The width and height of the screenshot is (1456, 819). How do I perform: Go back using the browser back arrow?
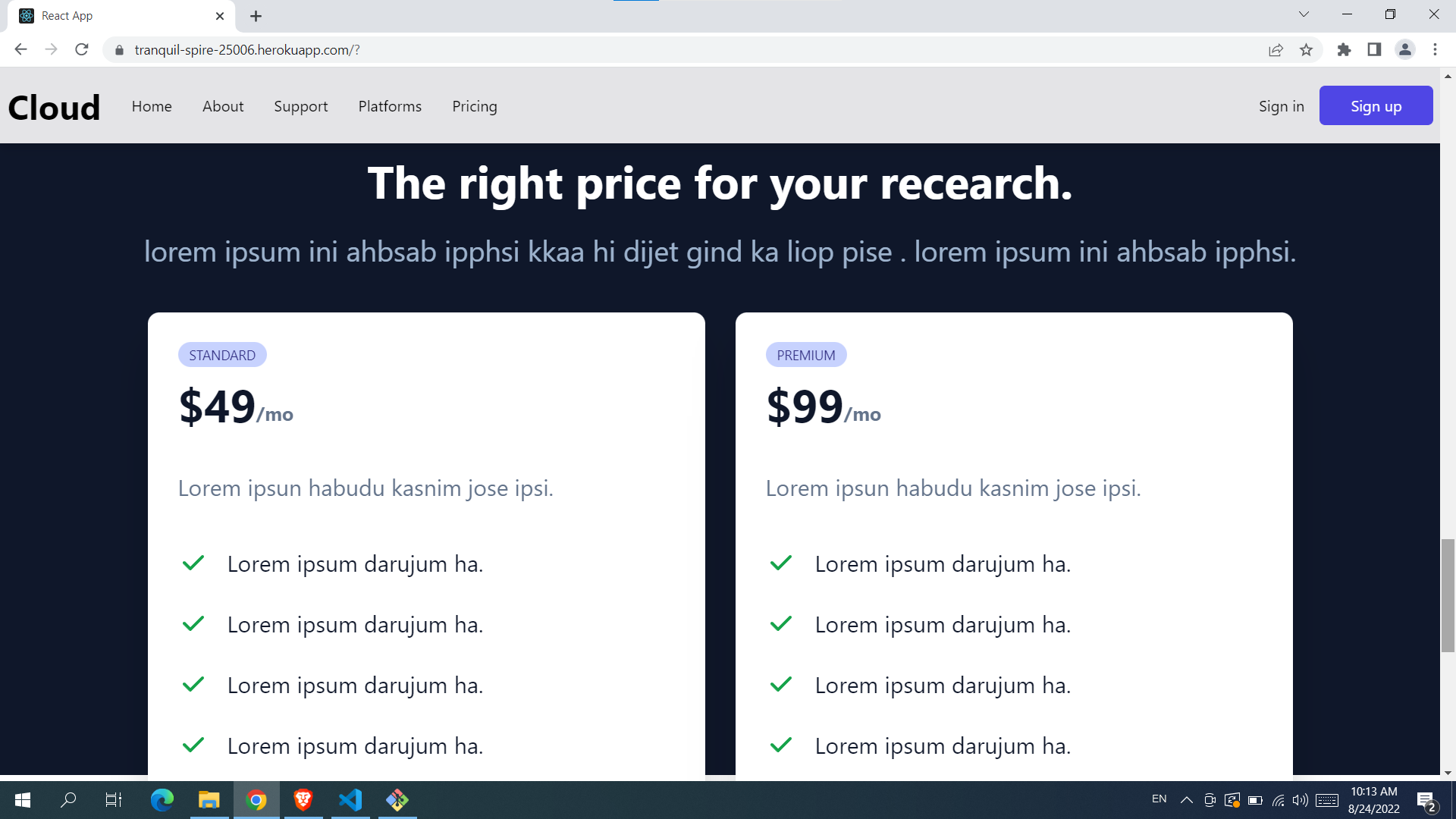pos(21,50)
